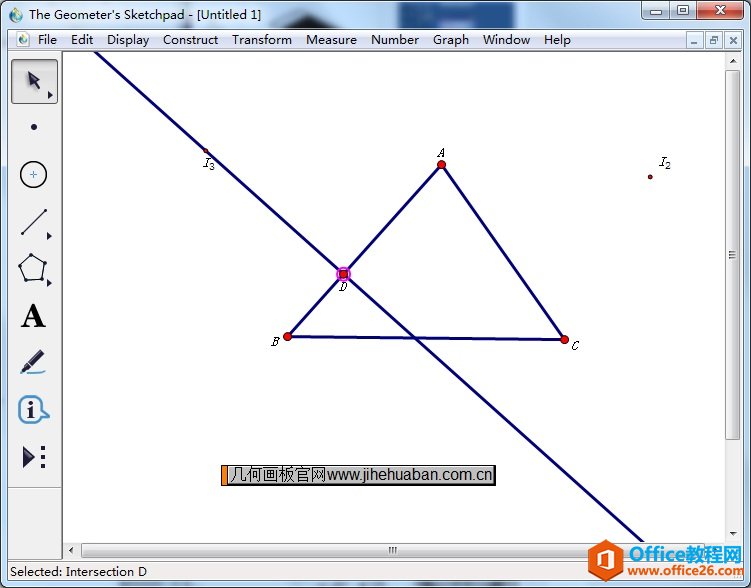Open the Measure menu
Viewport: 751px width, 588px height.
tap(331, 40)
